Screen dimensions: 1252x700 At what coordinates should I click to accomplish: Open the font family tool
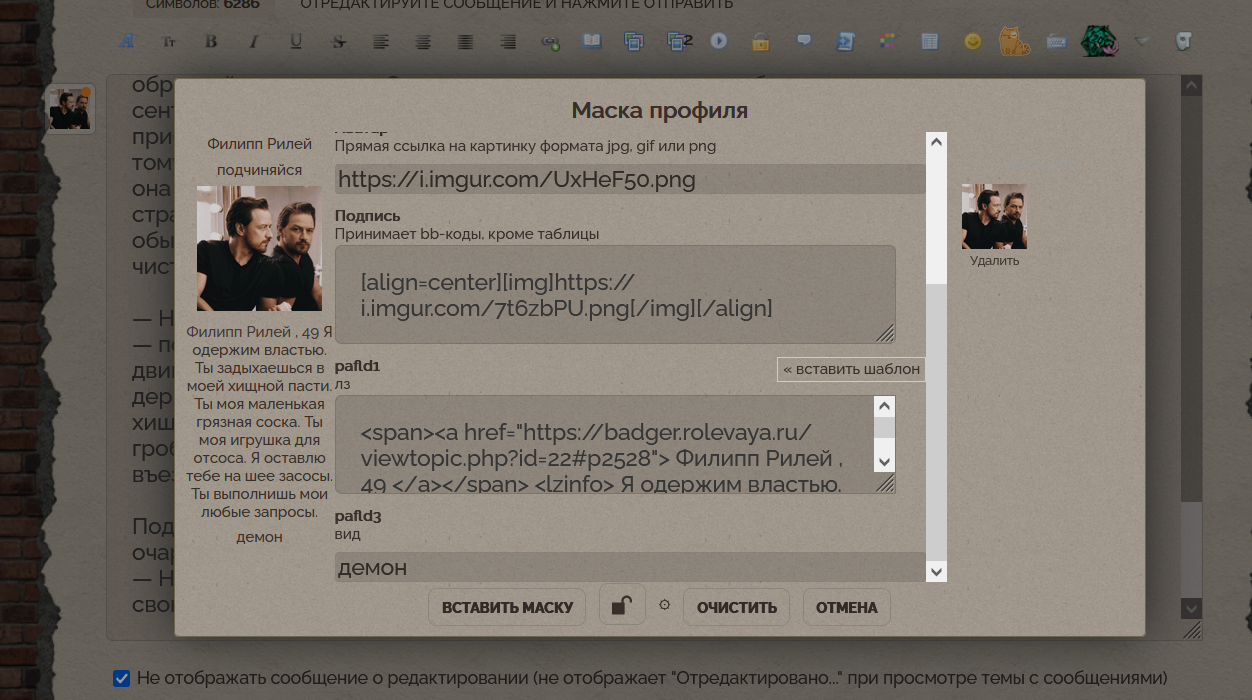(x=127, y=42)
